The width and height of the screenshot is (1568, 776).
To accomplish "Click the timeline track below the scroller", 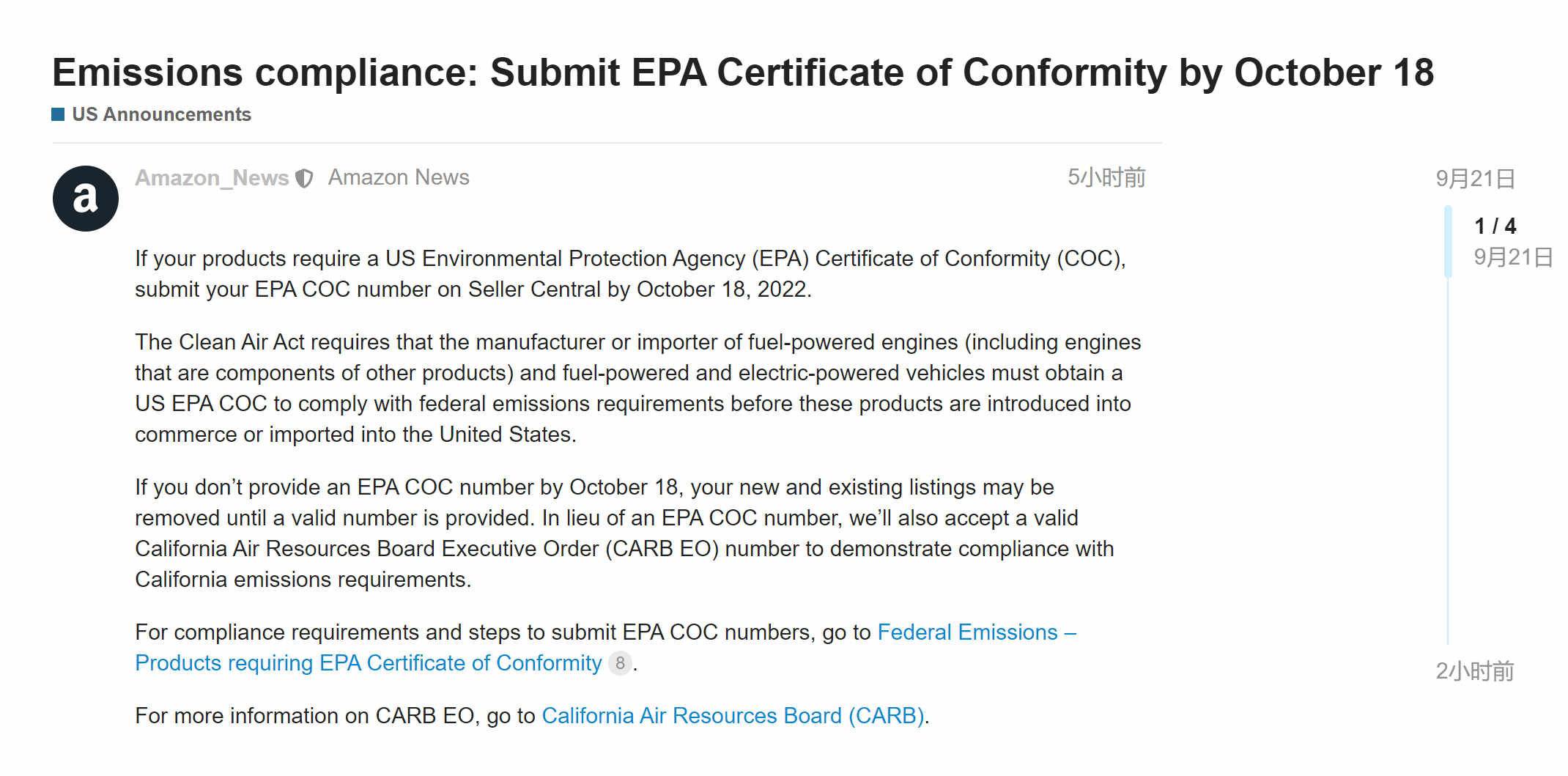I will coord(1448,462).
